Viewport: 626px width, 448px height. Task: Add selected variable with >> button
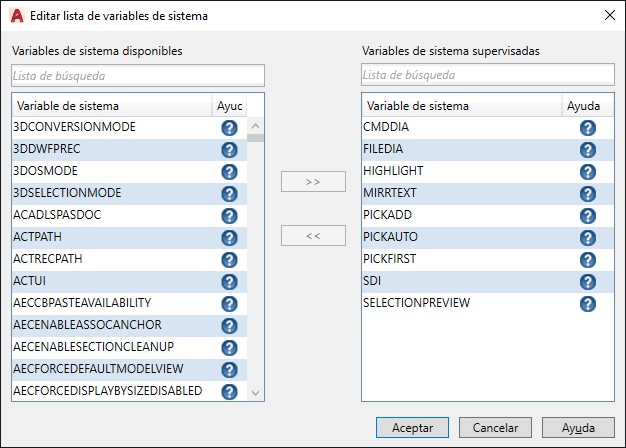pyautogui.click(x=313, y=182)
